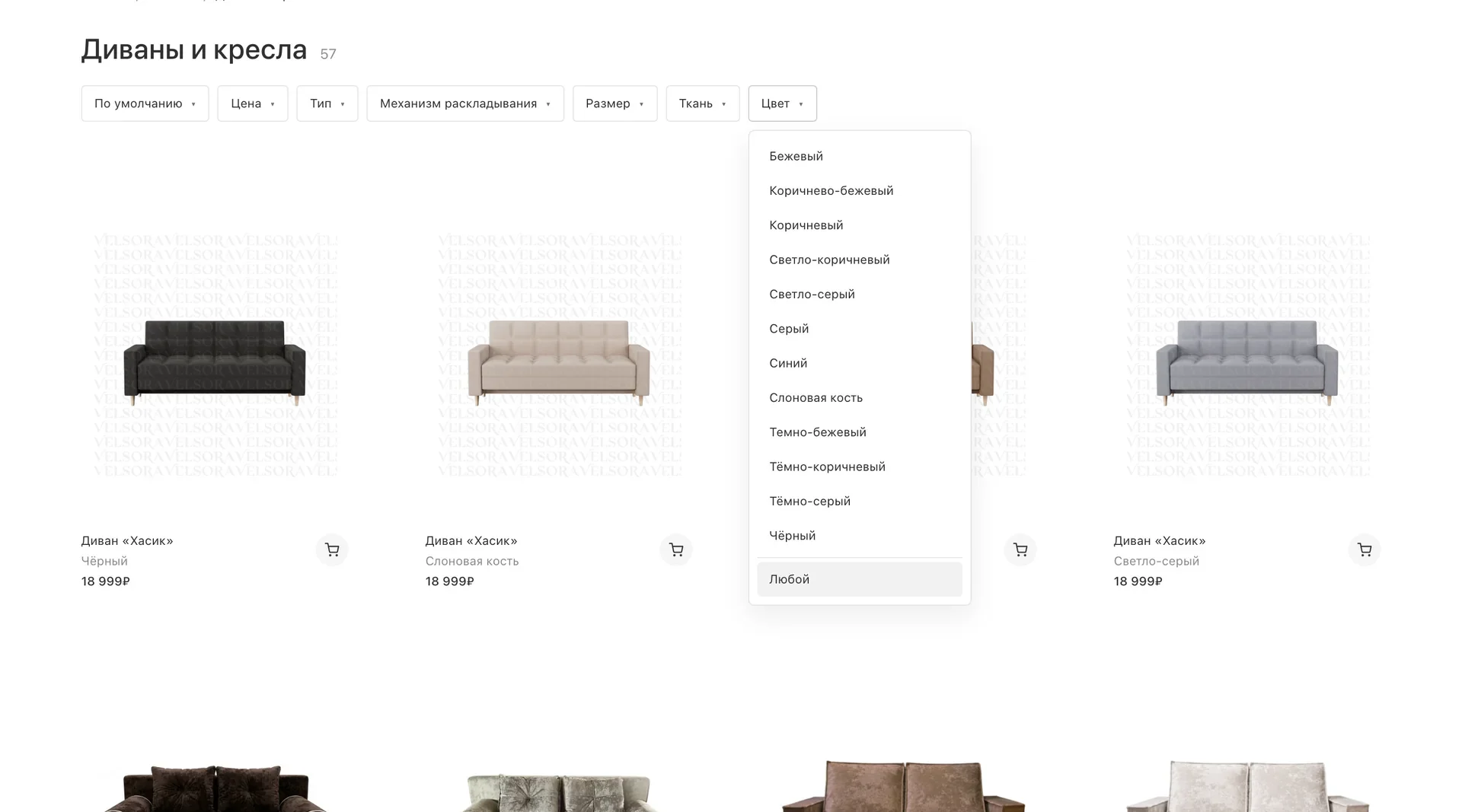Collapse the Цвет color dropdown
Image resolution: width=1462 pixels, height=812 pixels.
[x=783, y=103]
